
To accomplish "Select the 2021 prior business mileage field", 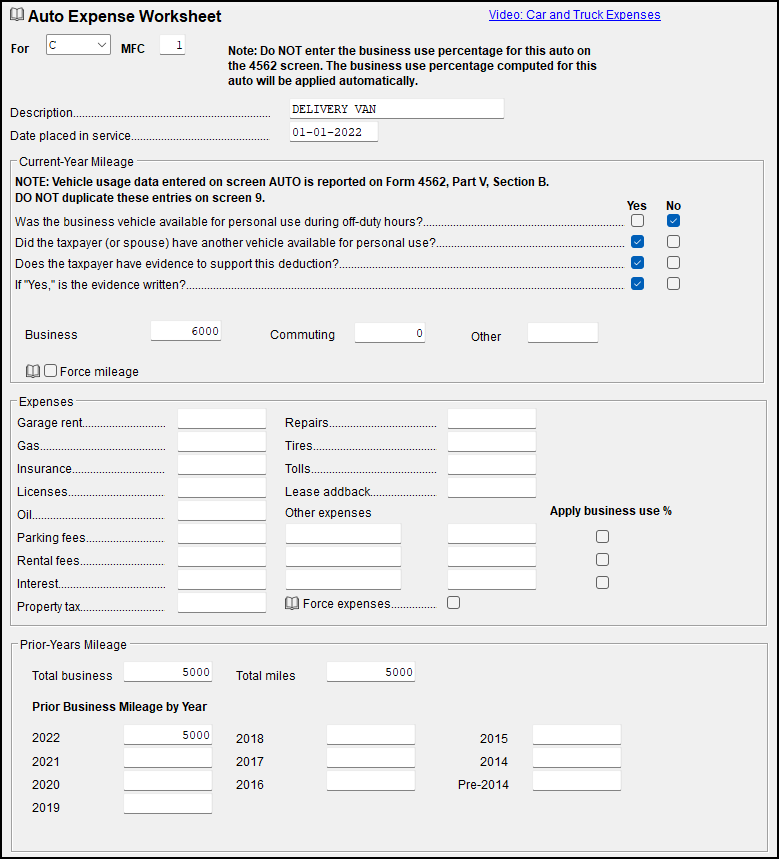I will 168,758.
